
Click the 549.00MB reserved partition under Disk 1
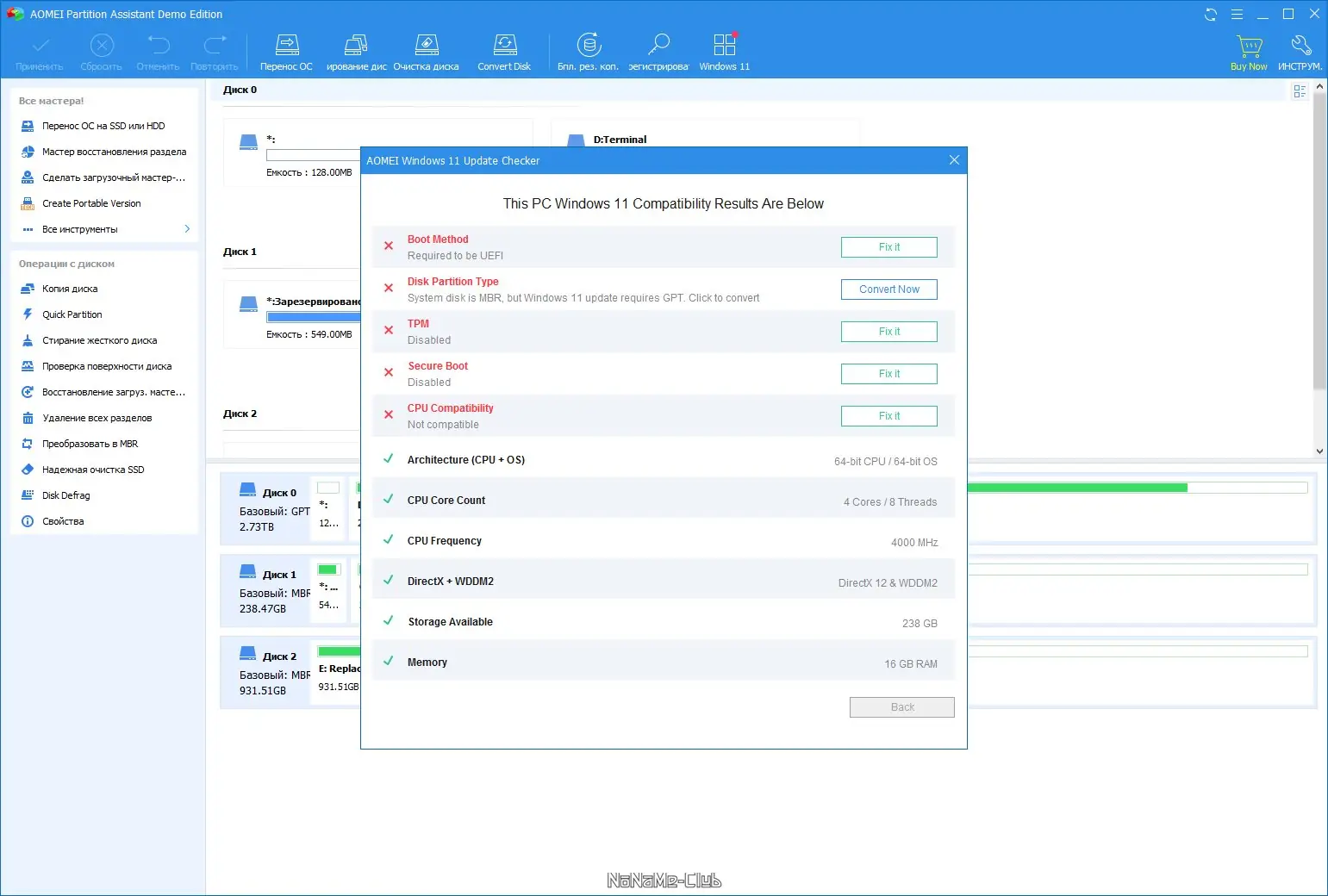tap(292, 315)
